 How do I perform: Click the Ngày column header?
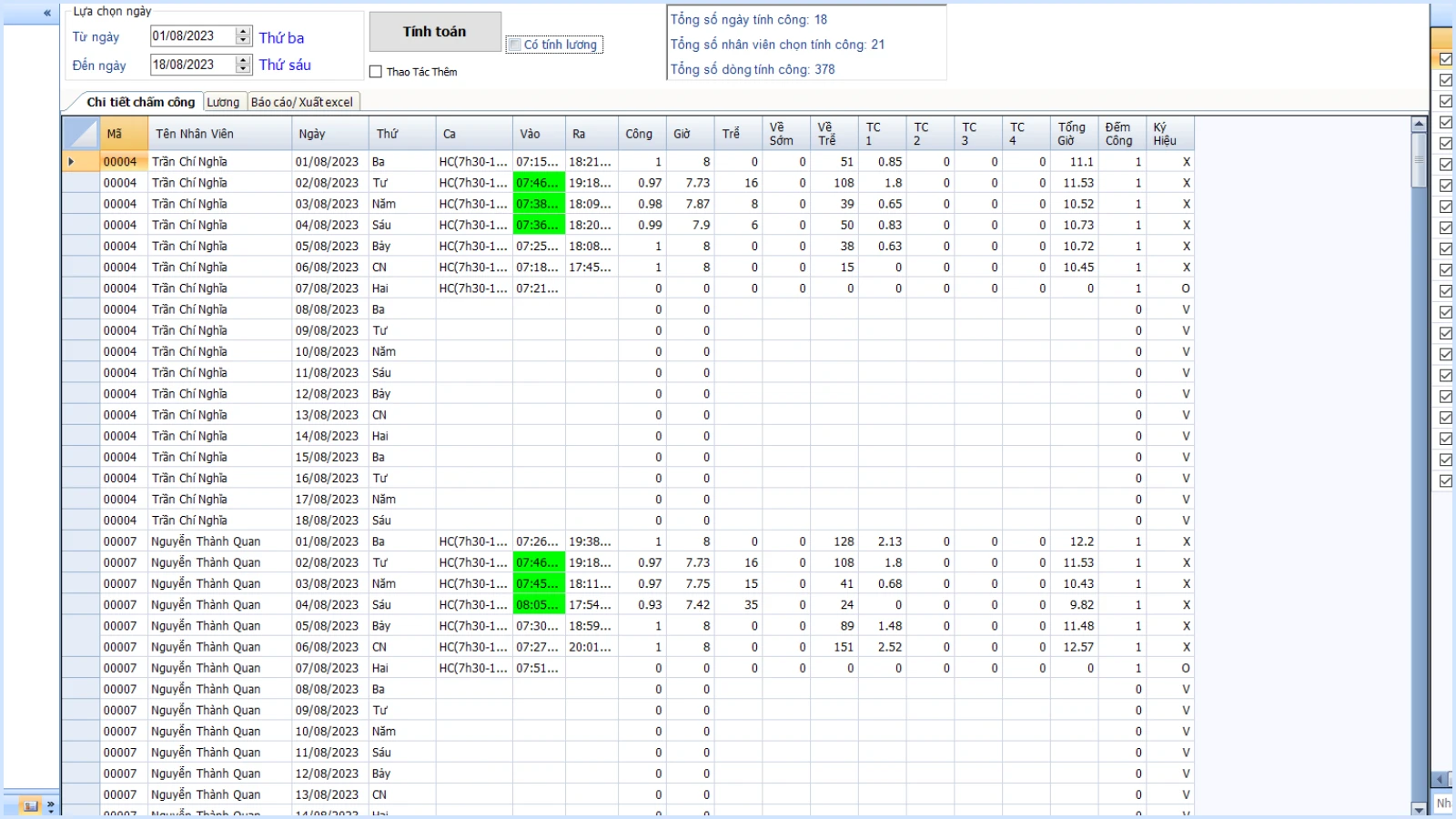tap(330, 134)
